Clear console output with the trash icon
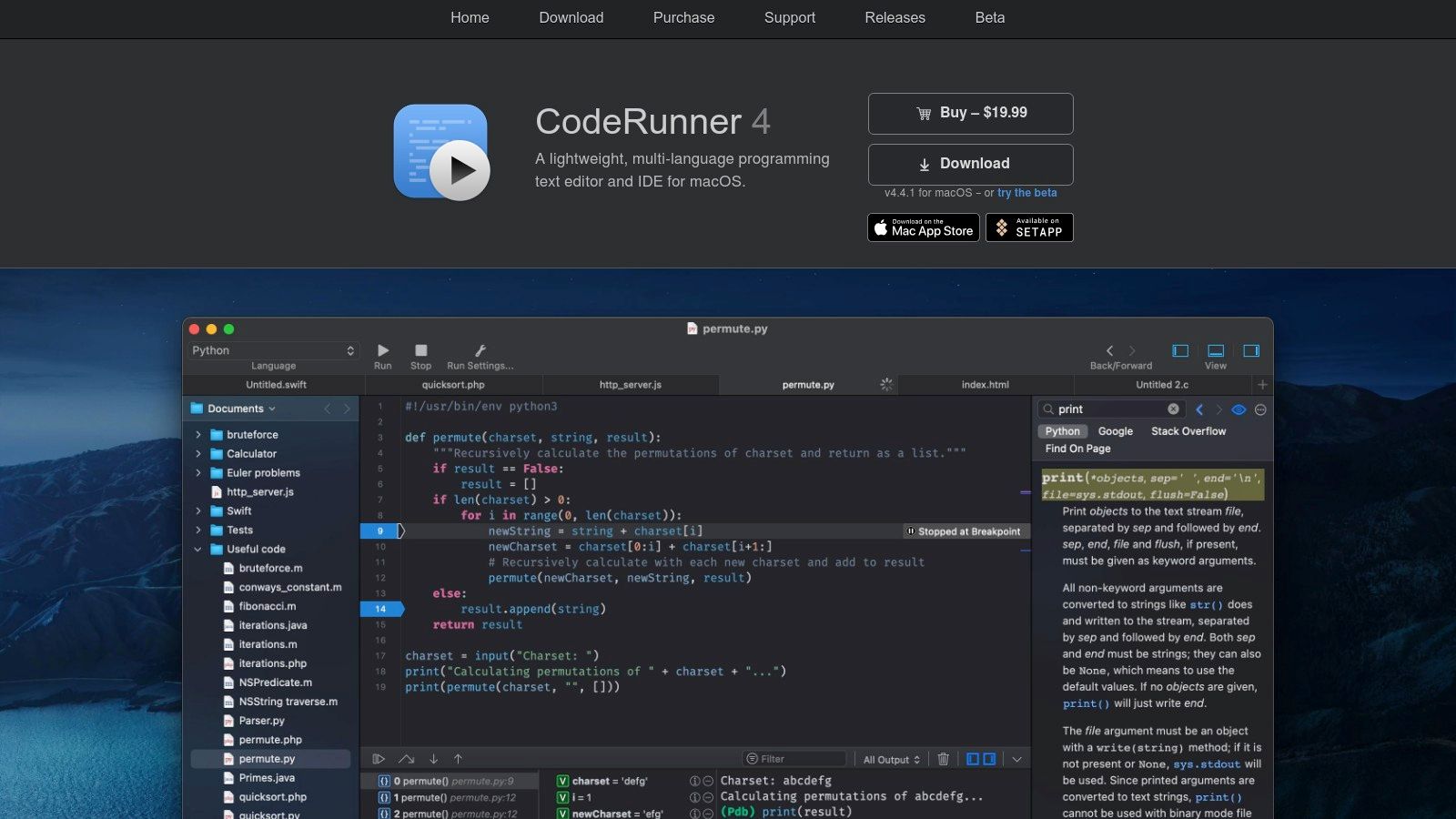Screen dimensions: 1456x819 (x=943, y=758)
